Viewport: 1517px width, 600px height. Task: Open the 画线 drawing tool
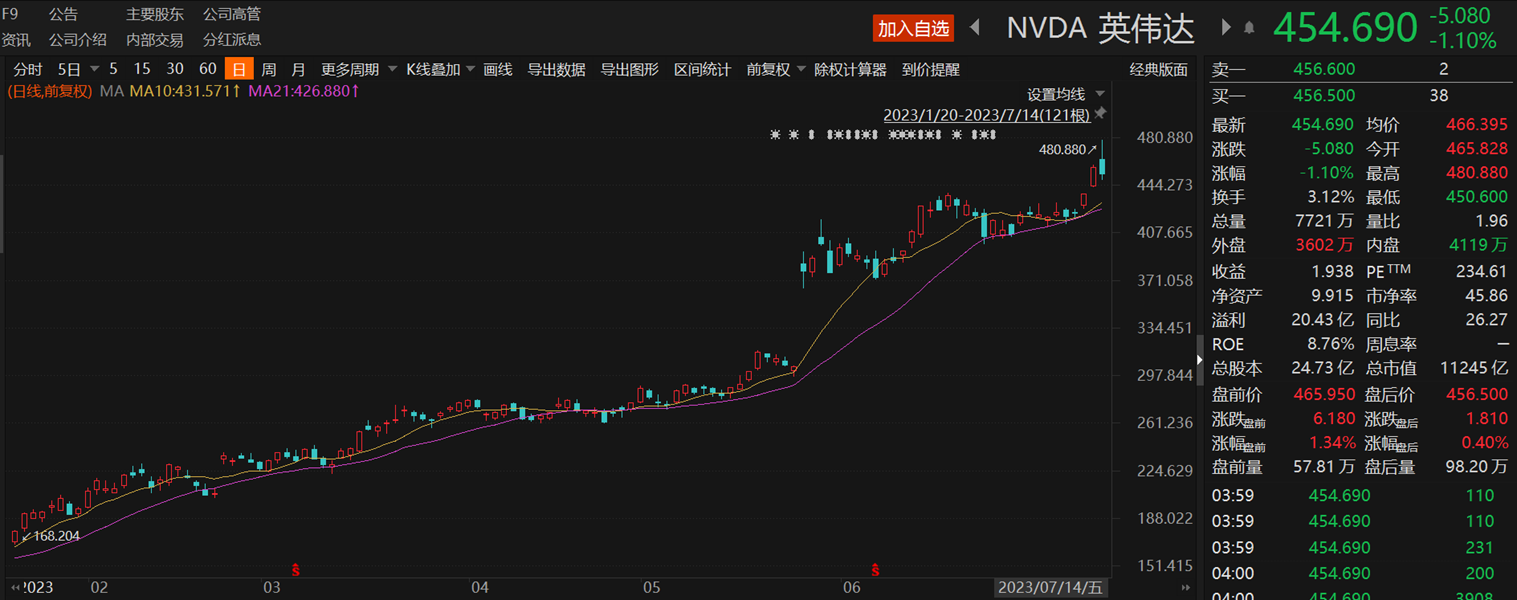[x=497, y=69]
